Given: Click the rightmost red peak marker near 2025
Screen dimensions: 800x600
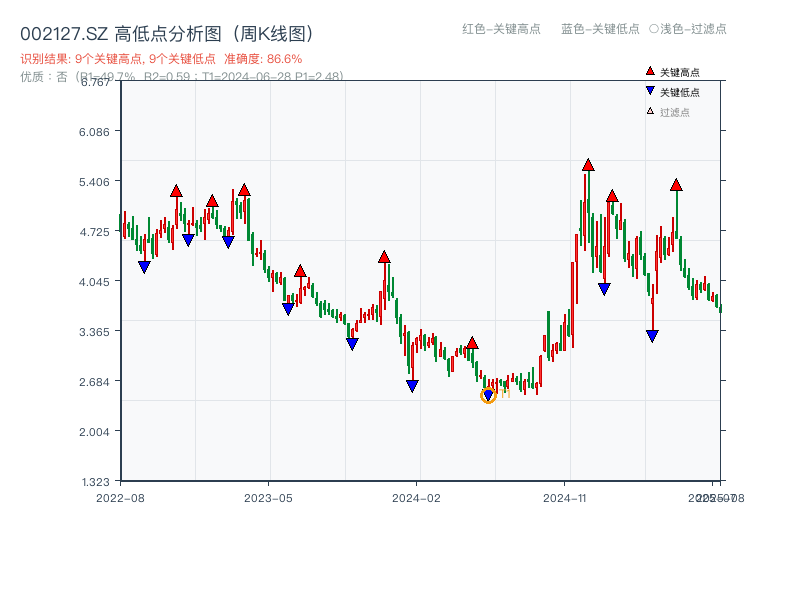Looking at the screenshot, I should 677,184.
